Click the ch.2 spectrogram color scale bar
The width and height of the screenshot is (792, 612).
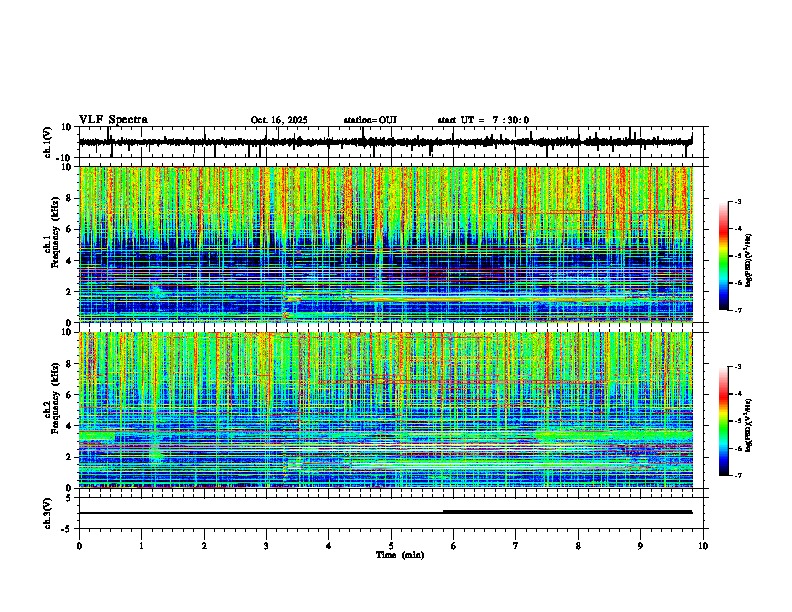click(723, 421)
